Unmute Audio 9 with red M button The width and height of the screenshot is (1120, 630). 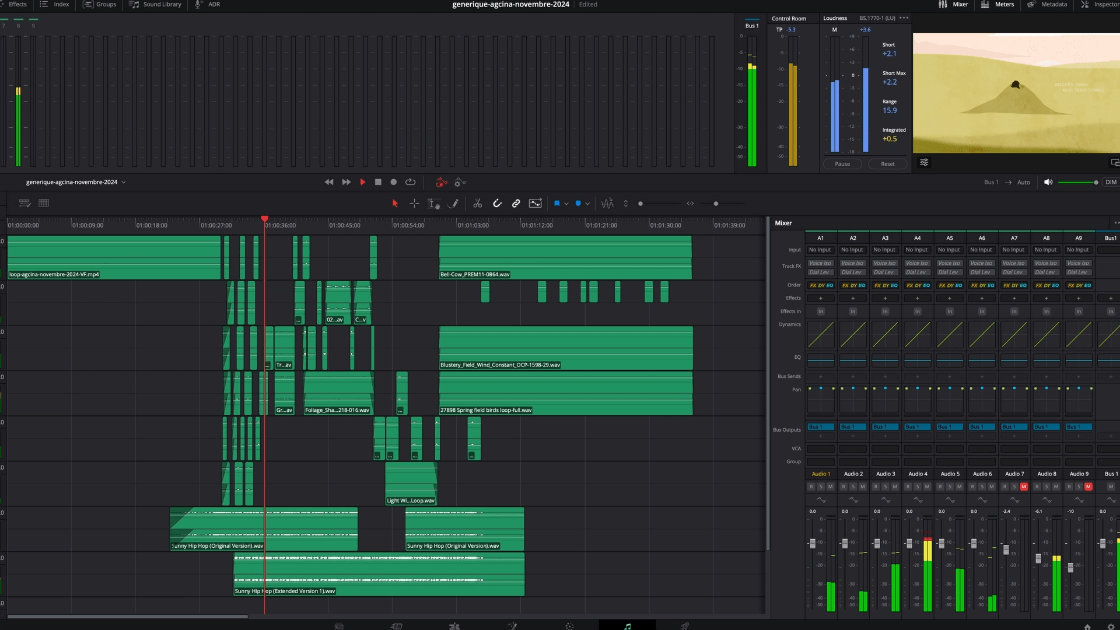(x=1088, y=486)
